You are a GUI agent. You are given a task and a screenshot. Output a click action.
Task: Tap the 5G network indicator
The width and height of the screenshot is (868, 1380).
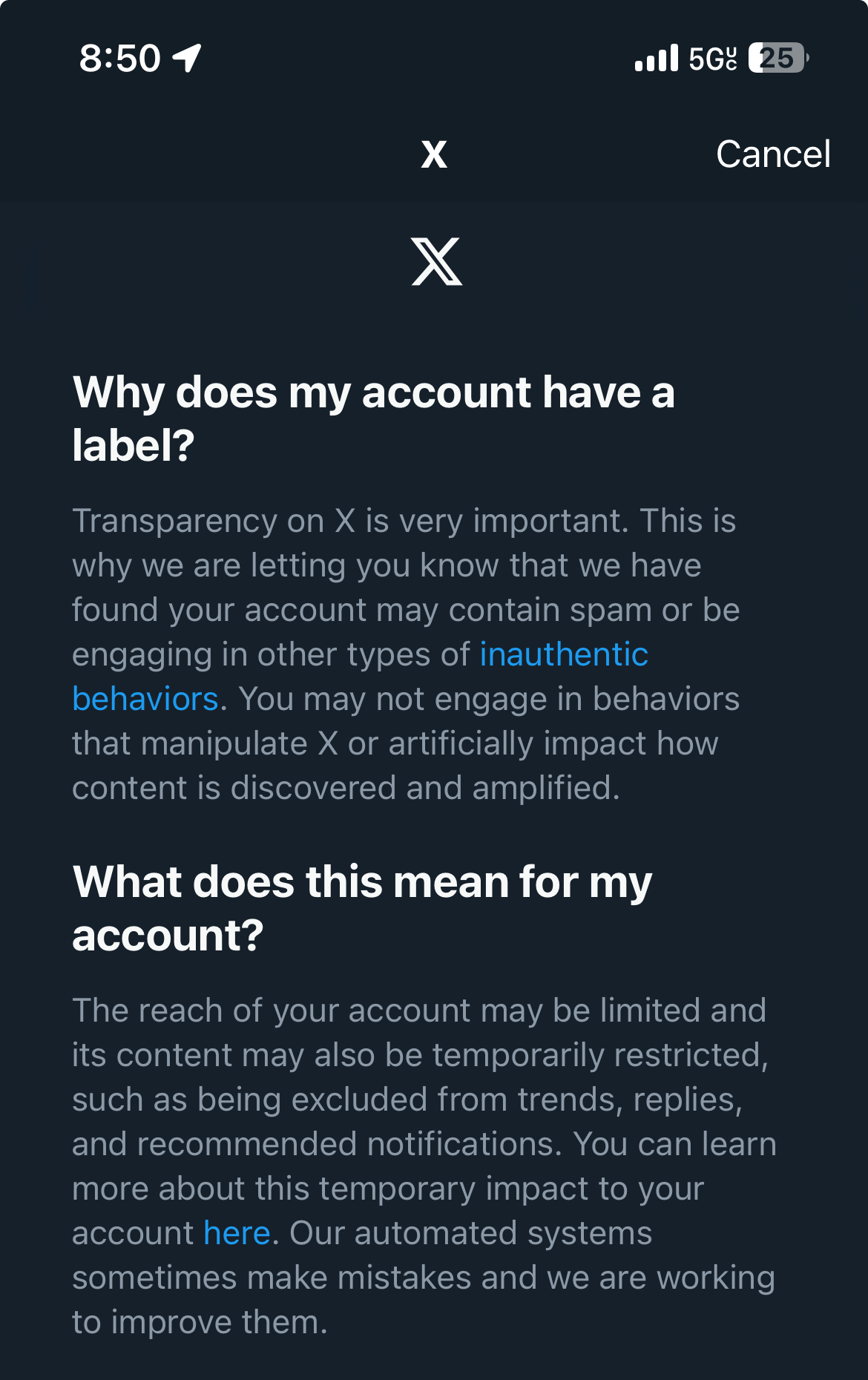click(713, 58)
